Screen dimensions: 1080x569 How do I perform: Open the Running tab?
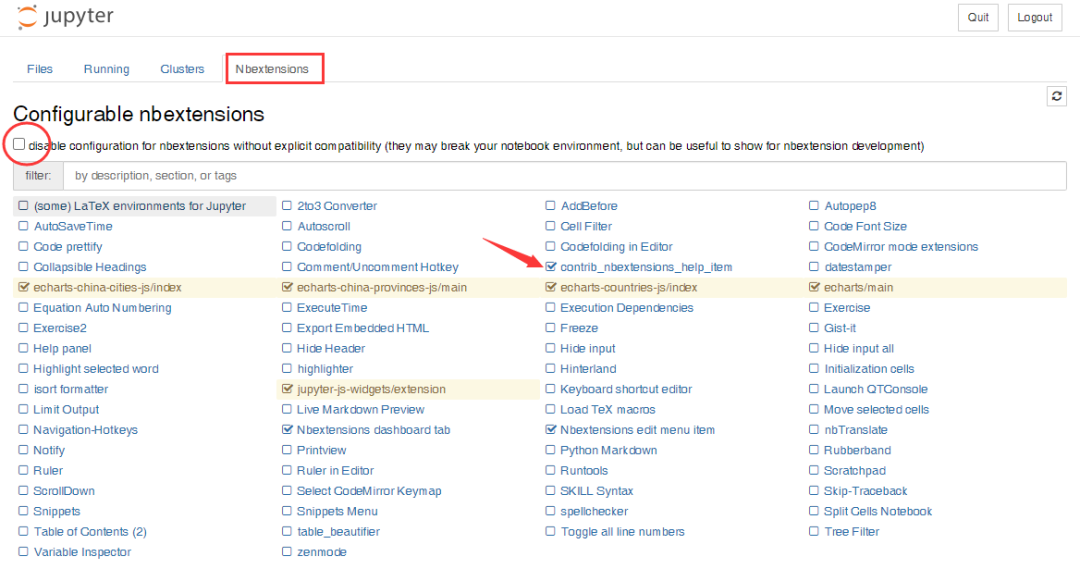pyautogui.click(x=106, y=69)
